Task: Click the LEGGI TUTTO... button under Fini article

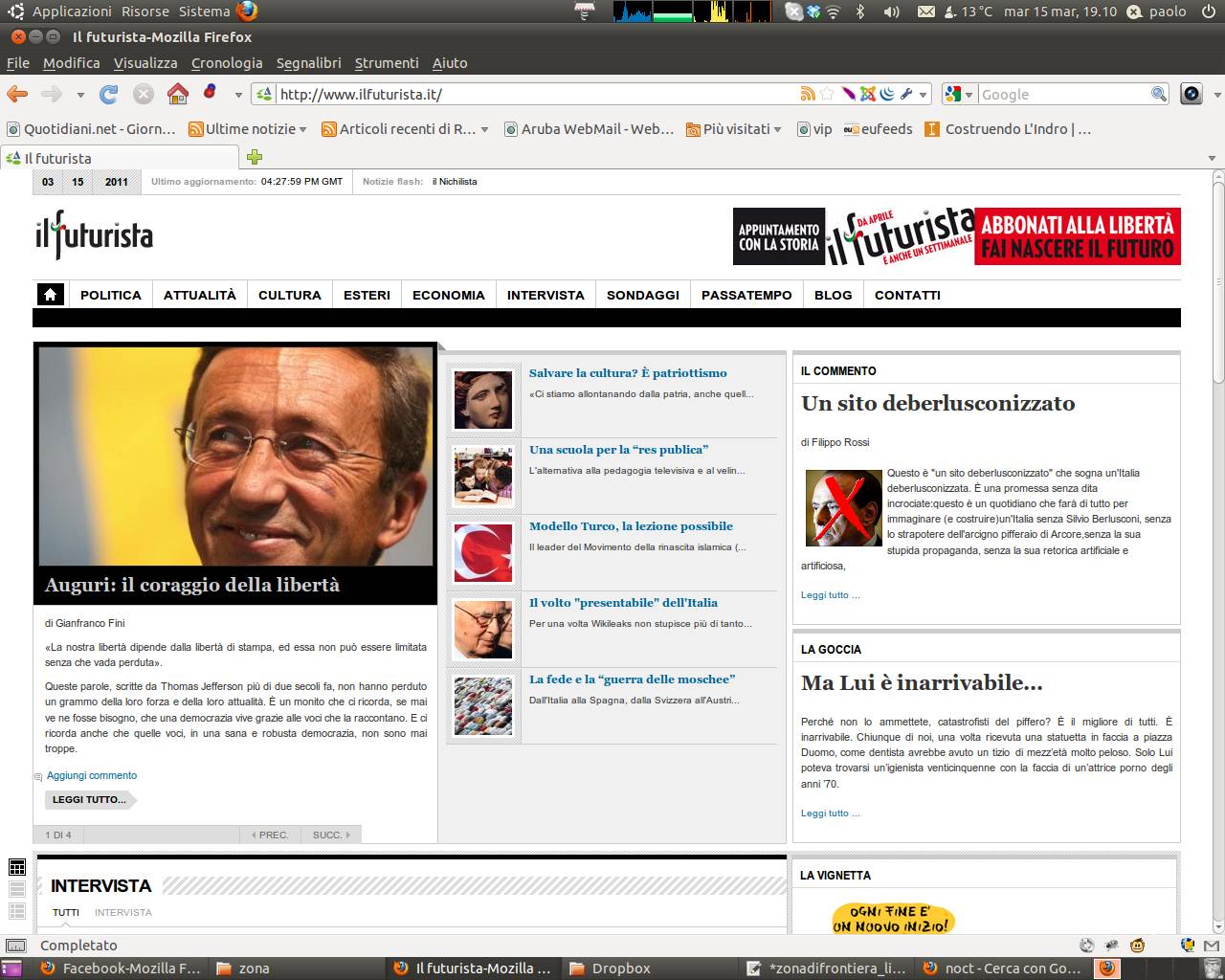Action: pyautogui.click(x=90, y=799)
